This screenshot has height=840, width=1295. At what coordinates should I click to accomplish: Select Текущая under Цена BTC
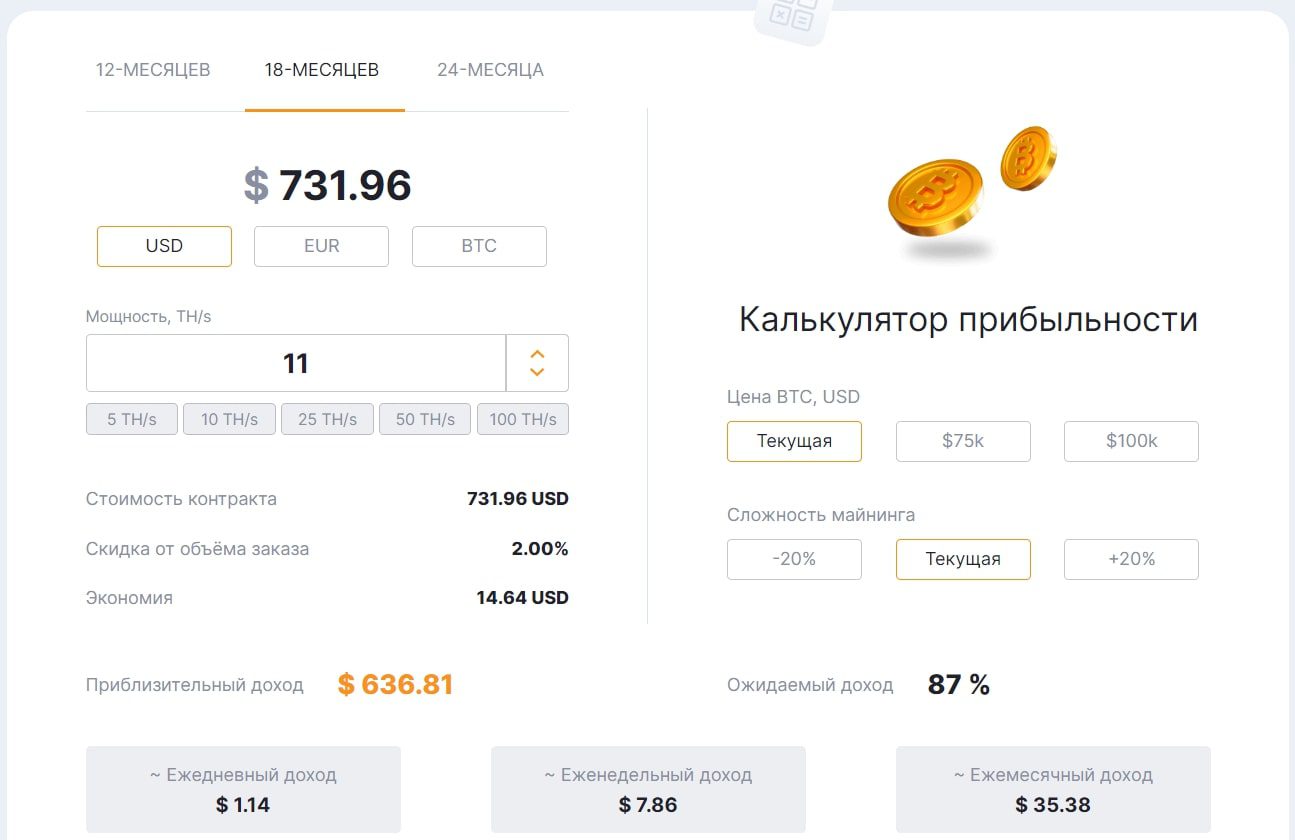pyautogui.click(x=794, y=441)
